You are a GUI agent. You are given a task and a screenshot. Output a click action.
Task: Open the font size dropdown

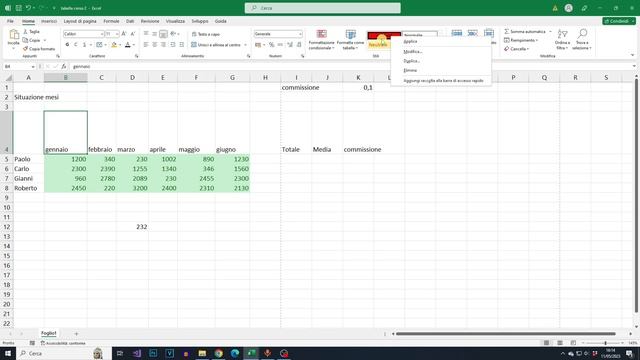tap(117, 34)
